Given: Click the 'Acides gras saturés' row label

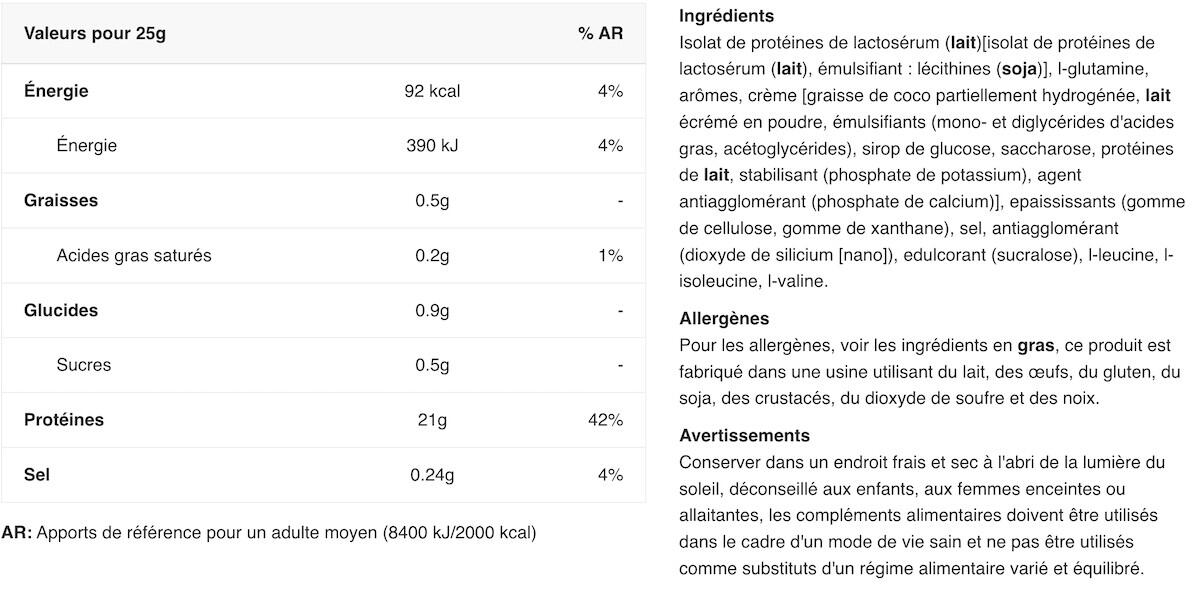Looking at the screenshot, I should 134,255.
